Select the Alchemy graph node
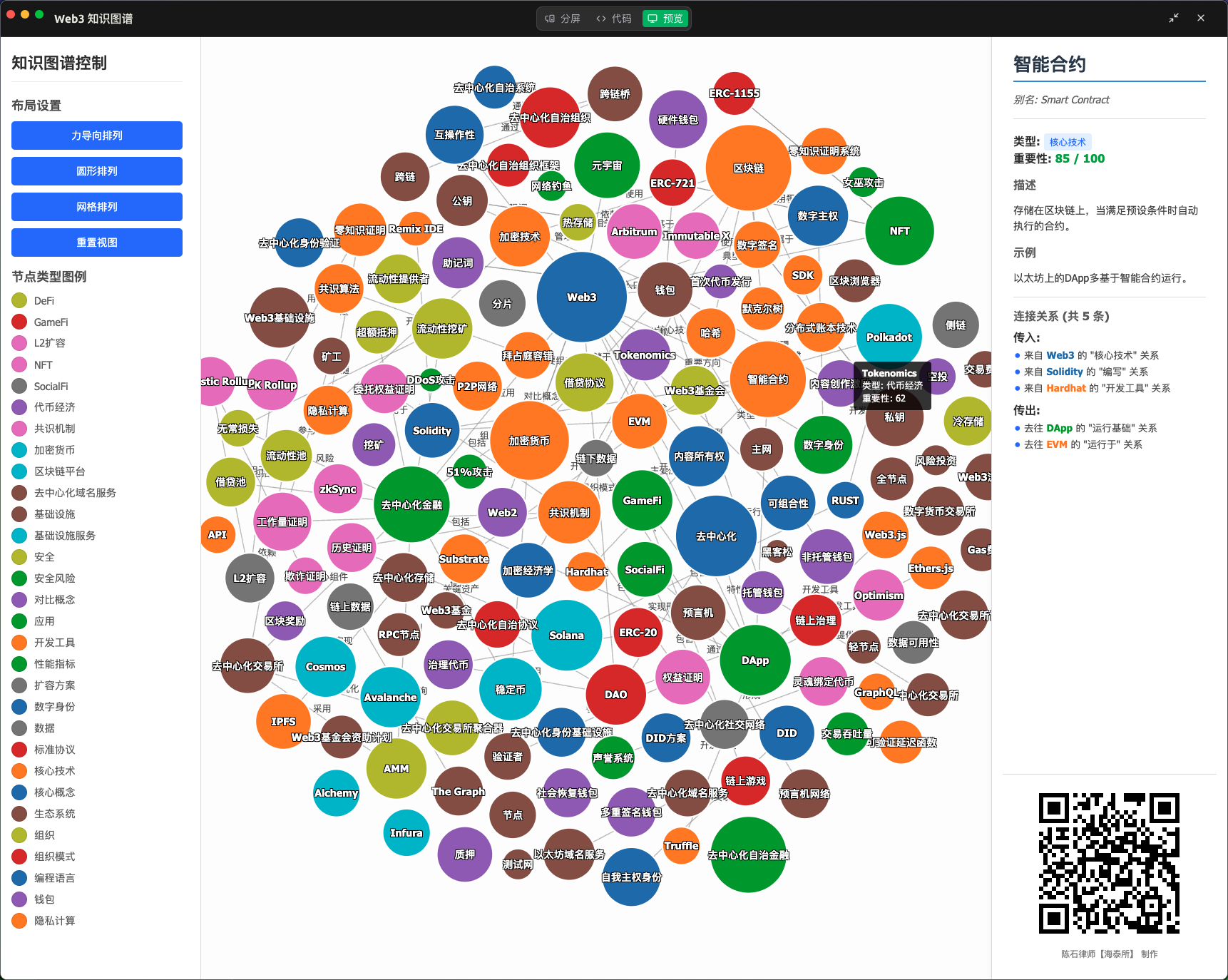The height and width of the screenshot is (980, 1228). [337, 793]
